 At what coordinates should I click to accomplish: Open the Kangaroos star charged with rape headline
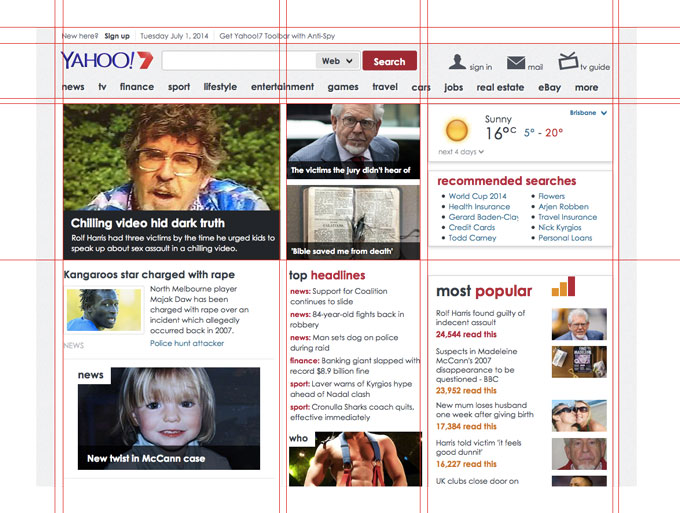(x=149, y=274)
